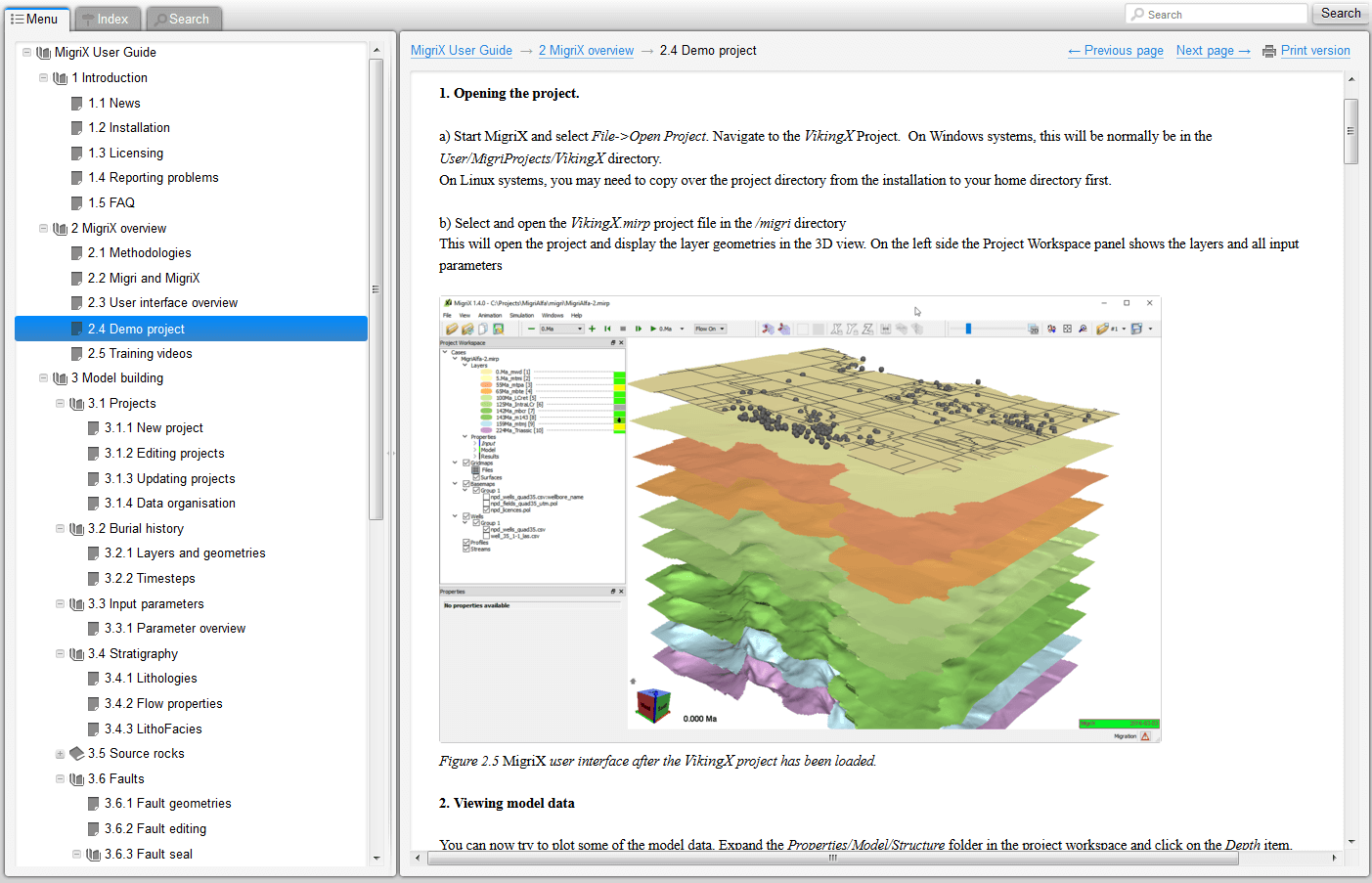Click the page icon beside 1.2 Installation
The image size is (1372, 883).
click(76, 128)
